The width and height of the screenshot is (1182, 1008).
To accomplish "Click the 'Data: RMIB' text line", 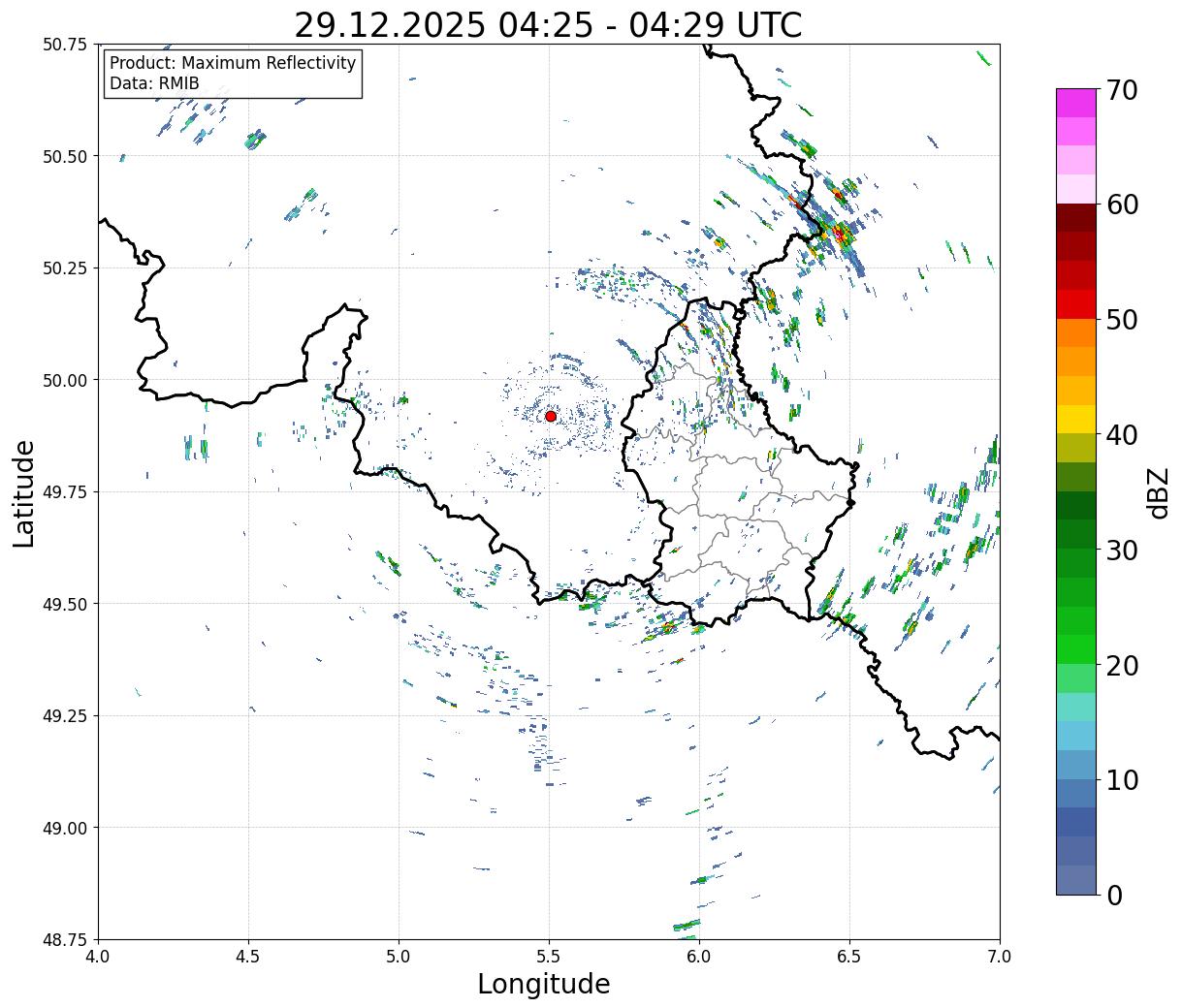I will [154, 84].
